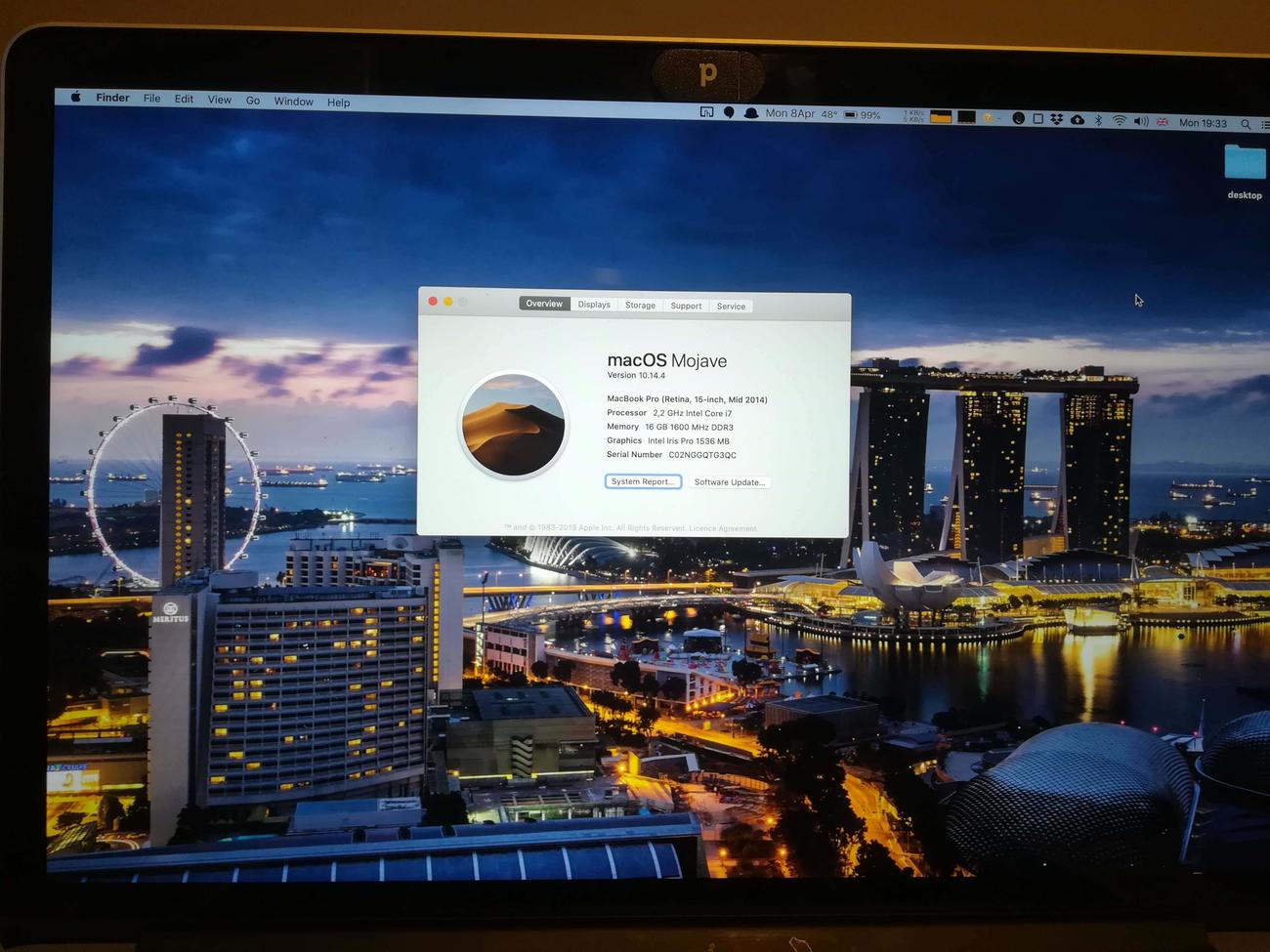Click the Software Update button
This screenshot has height=952, width=1270.
tap(730, 482)
